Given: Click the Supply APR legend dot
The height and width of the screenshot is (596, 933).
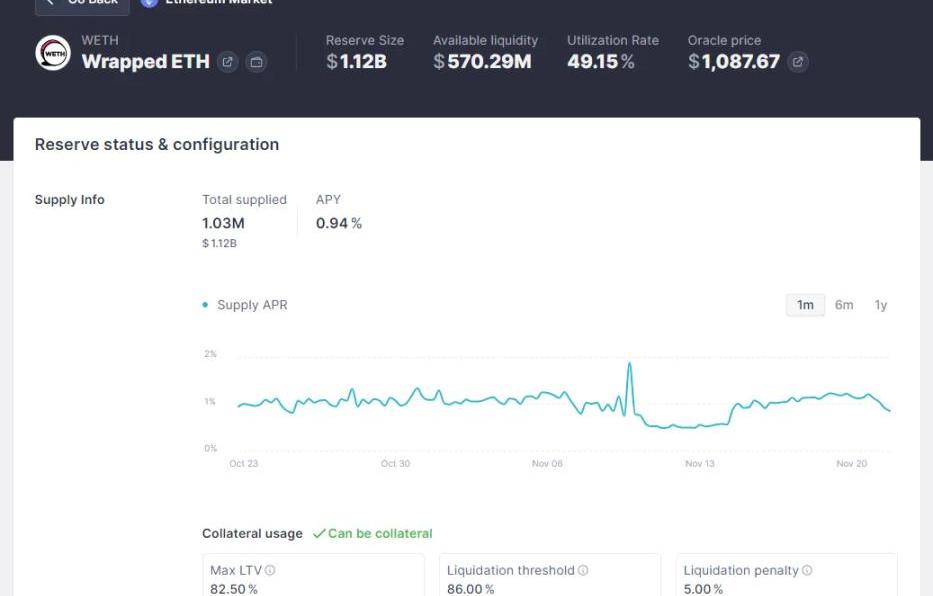Looking at the screenshot, I should pos(206,305).
